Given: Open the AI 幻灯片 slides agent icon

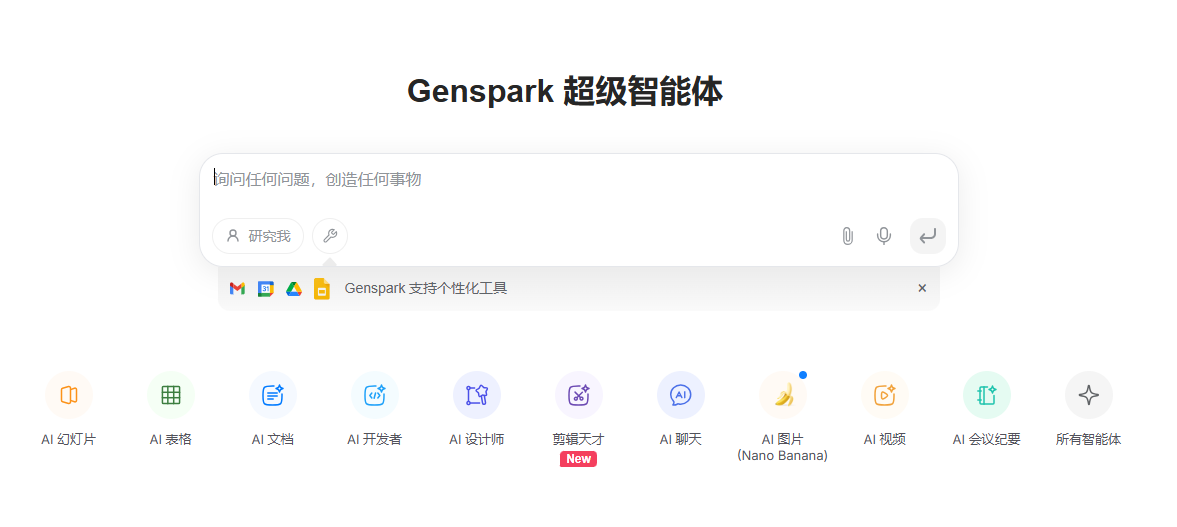Looking at the screenshot, I should 69,395.
